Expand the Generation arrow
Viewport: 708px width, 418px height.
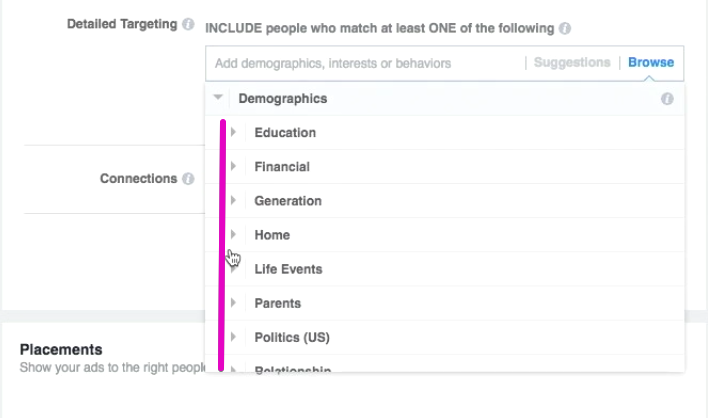233,200
